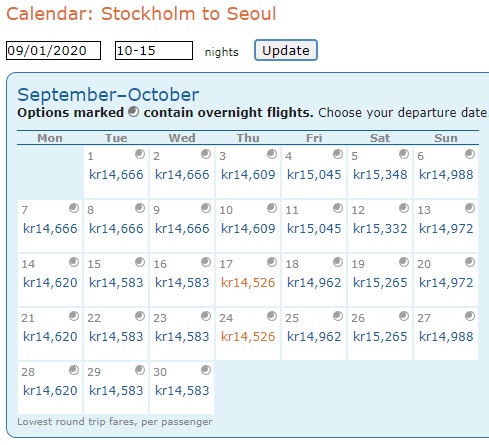This screenshot has height=445, width=489.
Task: Click moon icon in overnight flights legend
Action: [x=133, y=112]
